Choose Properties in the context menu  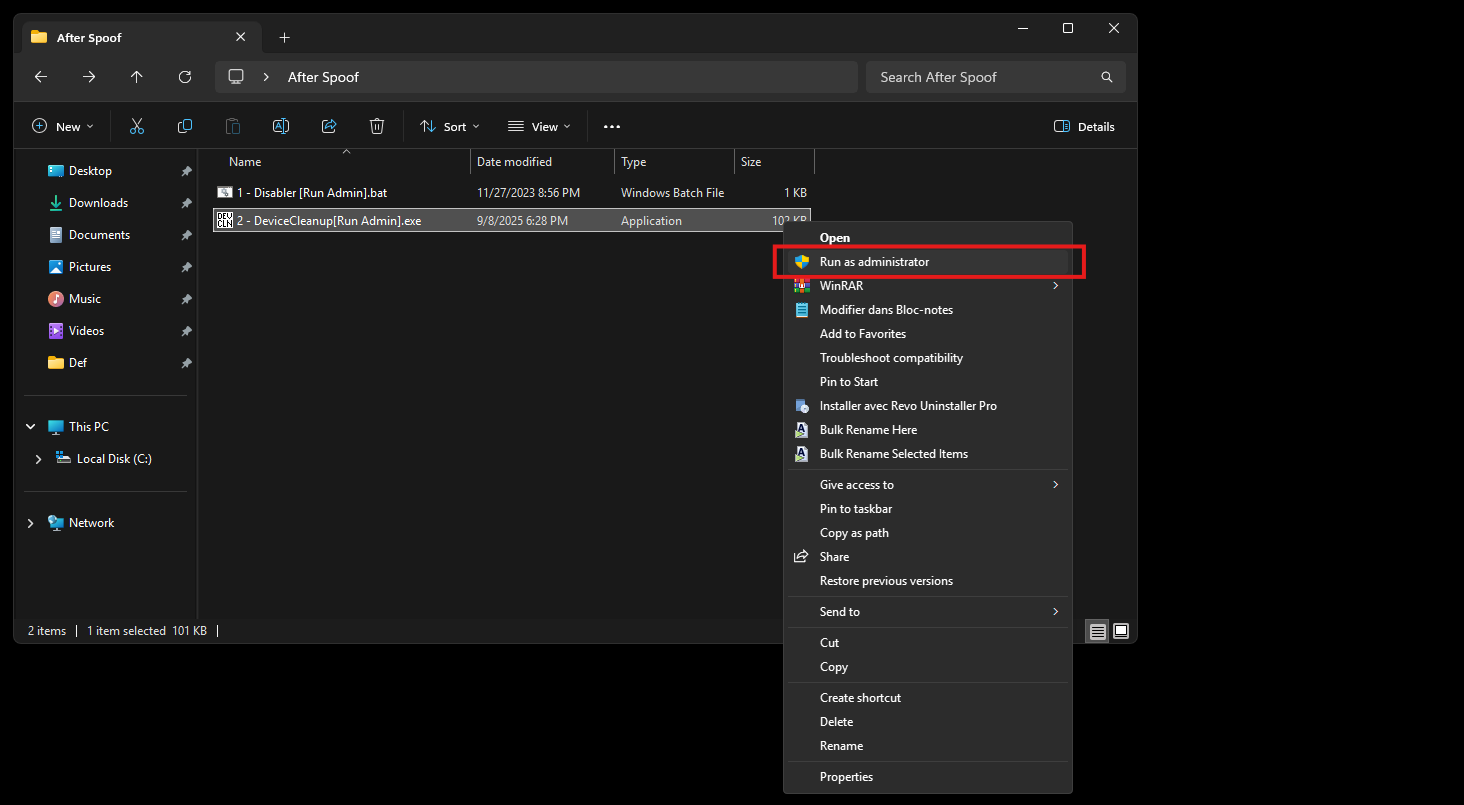click(846, 777)
